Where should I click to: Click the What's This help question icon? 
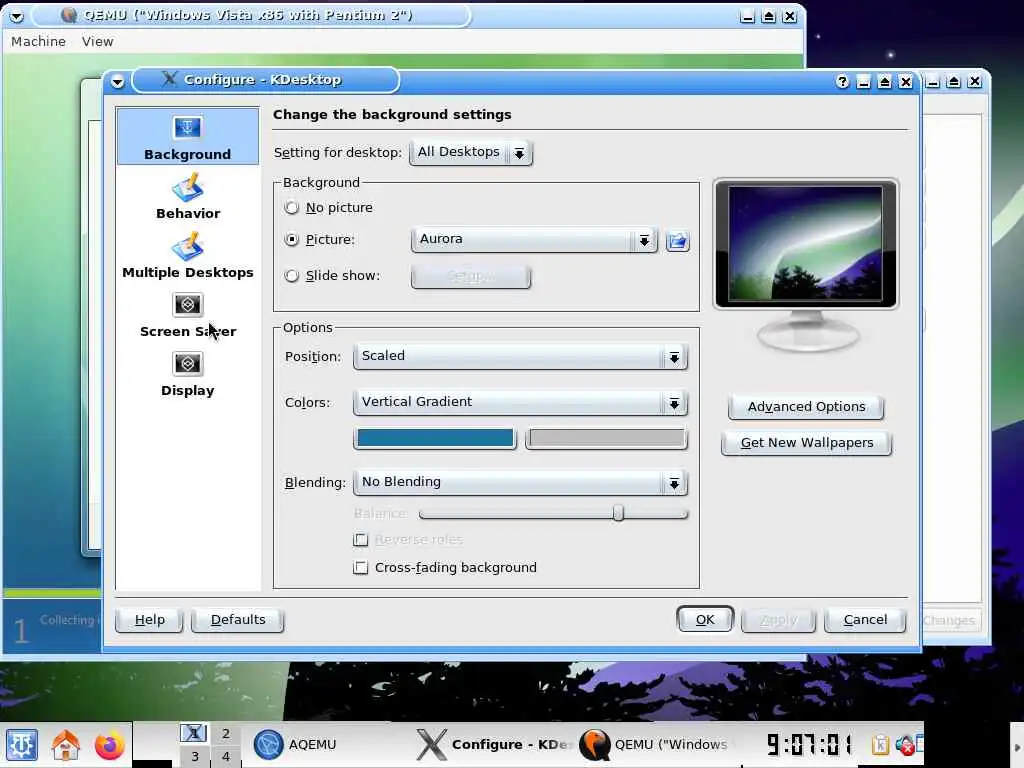pos(842,82)
